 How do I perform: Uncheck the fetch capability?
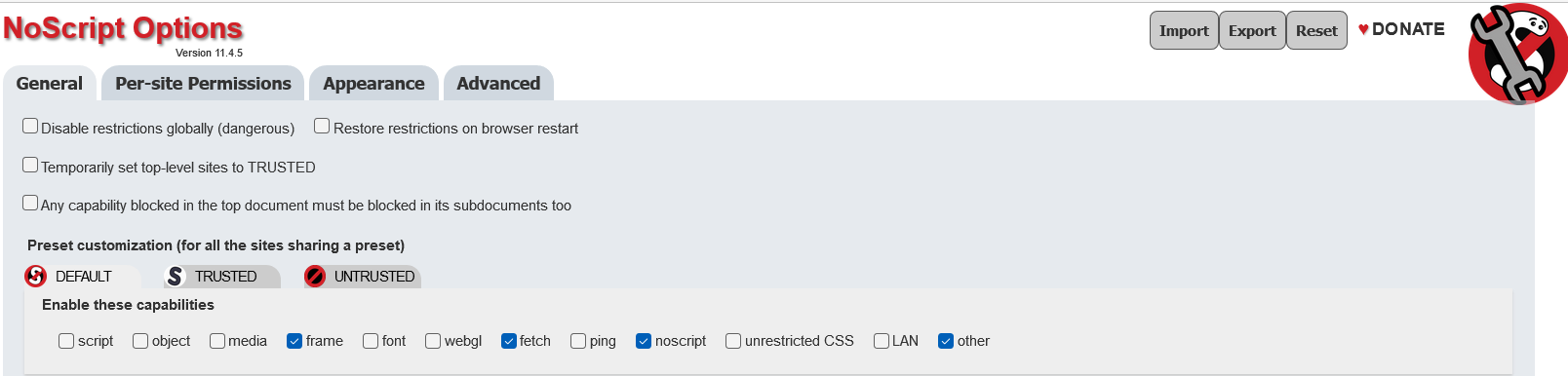coord(509,341)
